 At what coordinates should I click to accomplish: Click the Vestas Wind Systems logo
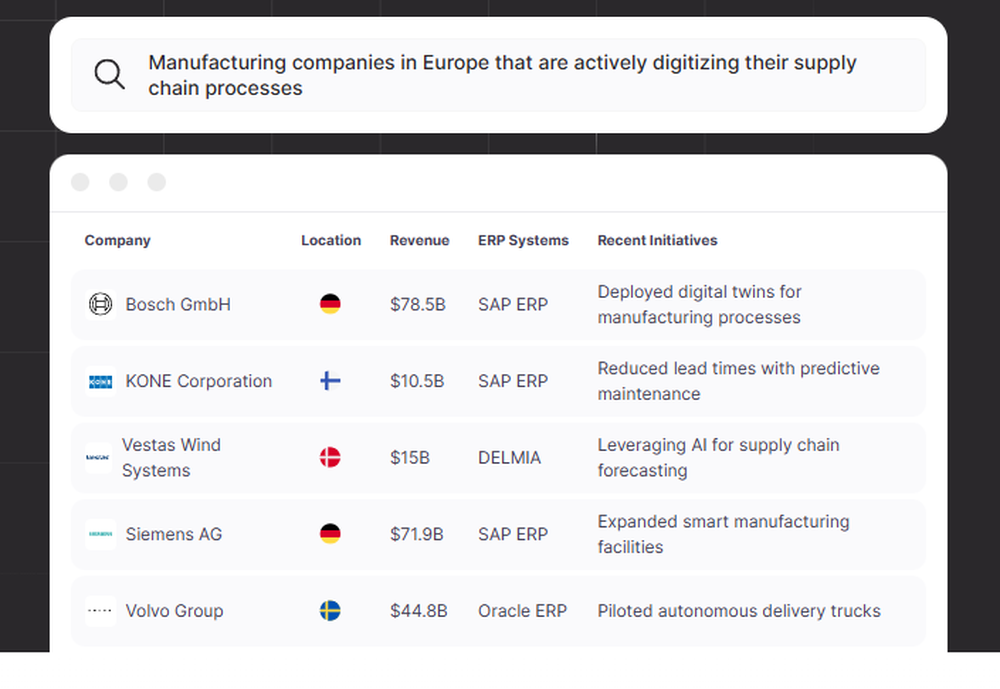(98, 458)
